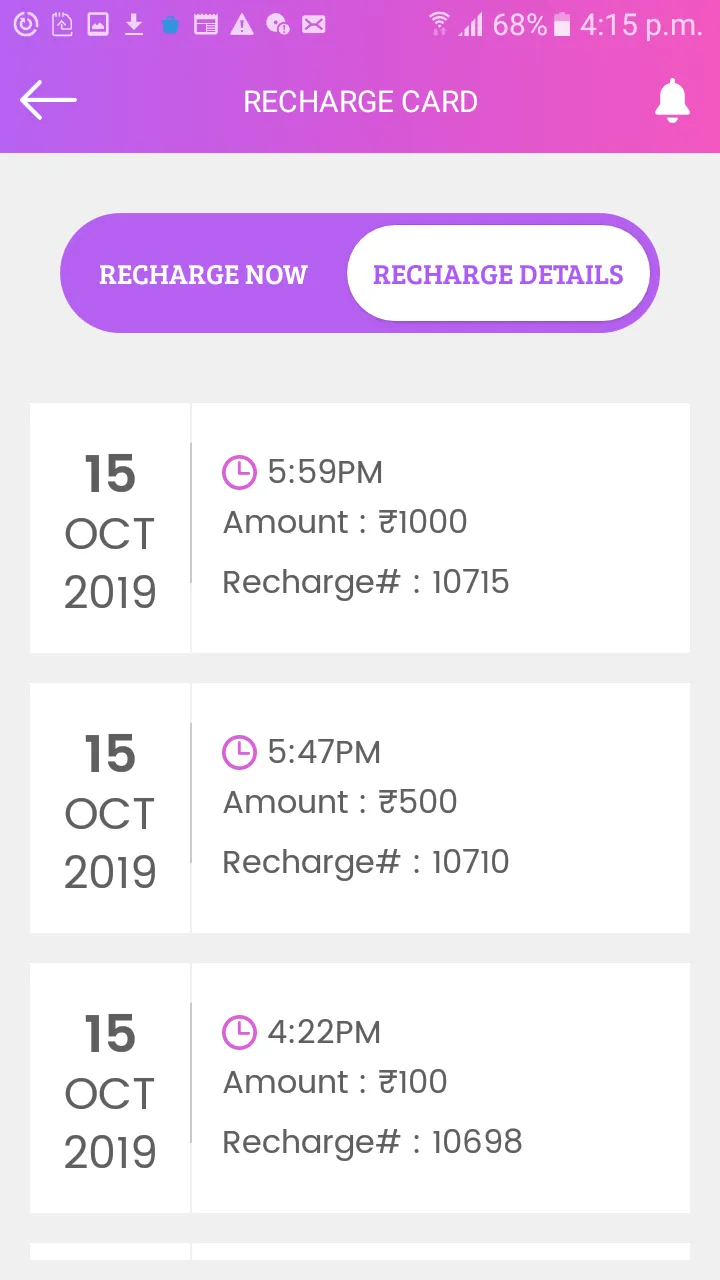Select the Recharge Details tab

498,274
